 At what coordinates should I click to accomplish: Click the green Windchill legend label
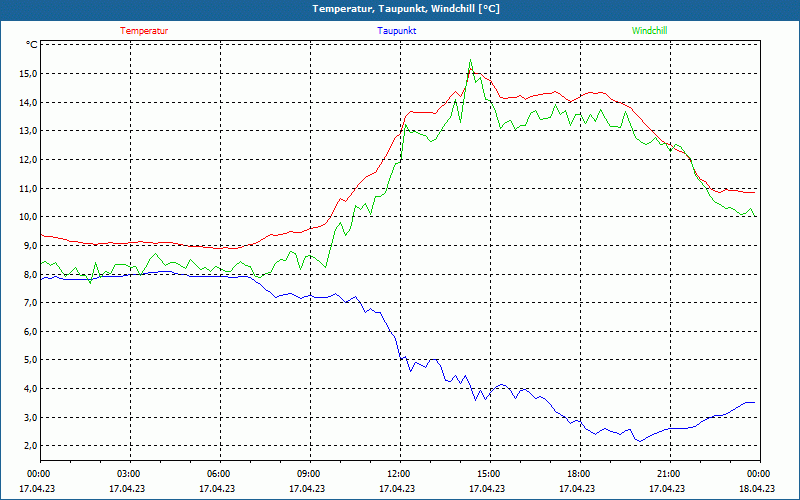tap(649, 31)
